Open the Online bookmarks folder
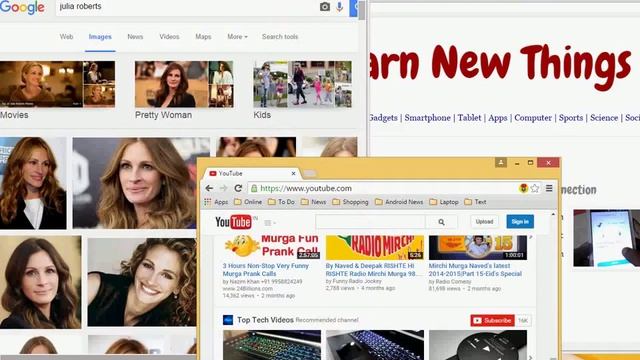 [248, 202]
